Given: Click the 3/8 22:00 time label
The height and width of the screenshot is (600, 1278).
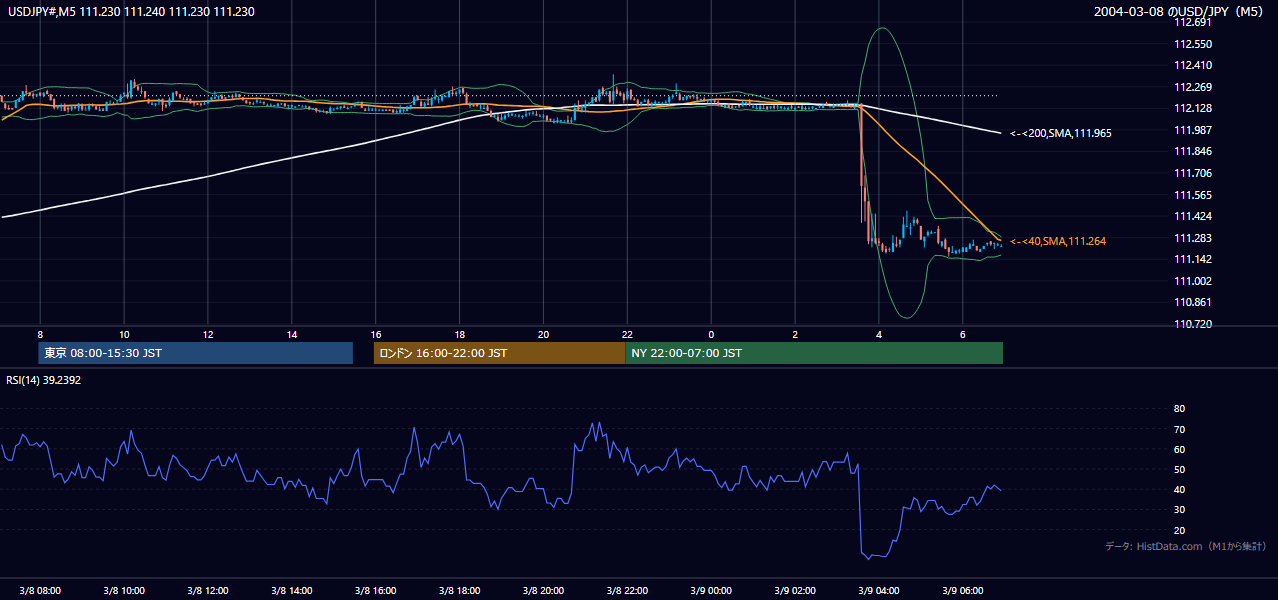Looking at the screenshot, I should (x=627, y=591).
